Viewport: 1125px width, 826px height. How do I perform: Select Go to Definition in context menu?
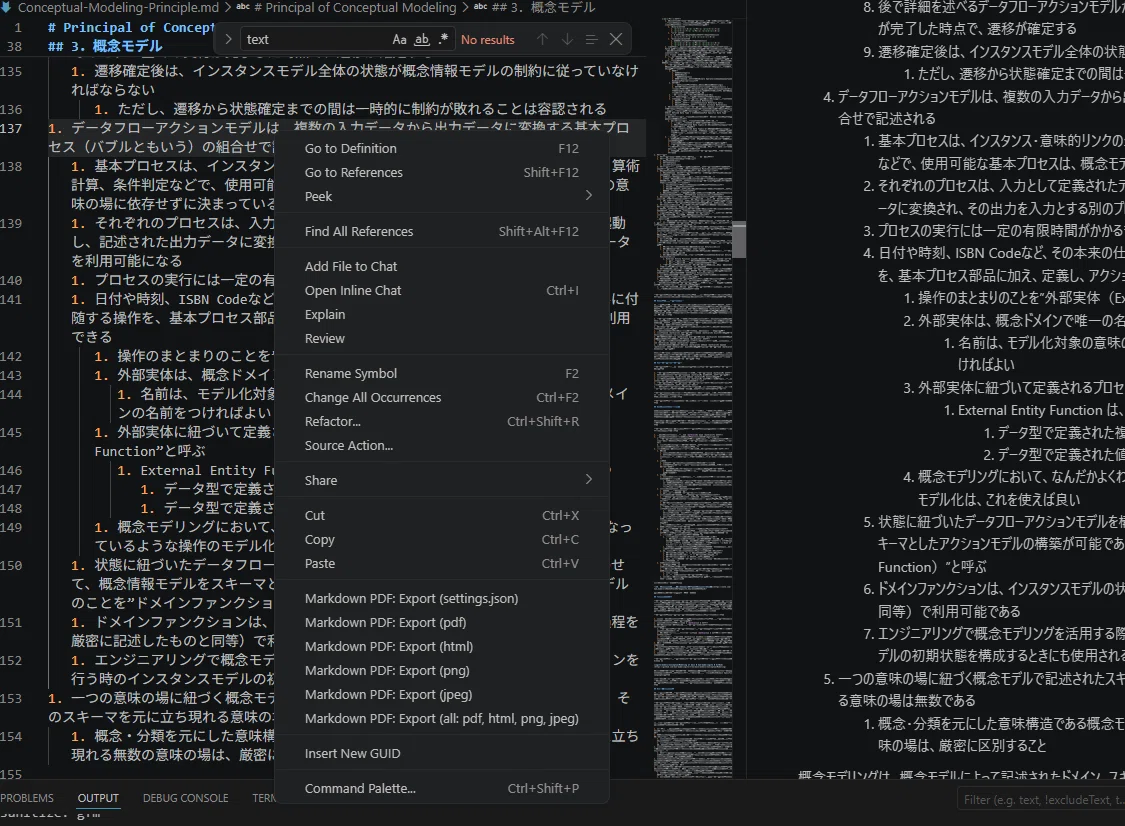442,149
